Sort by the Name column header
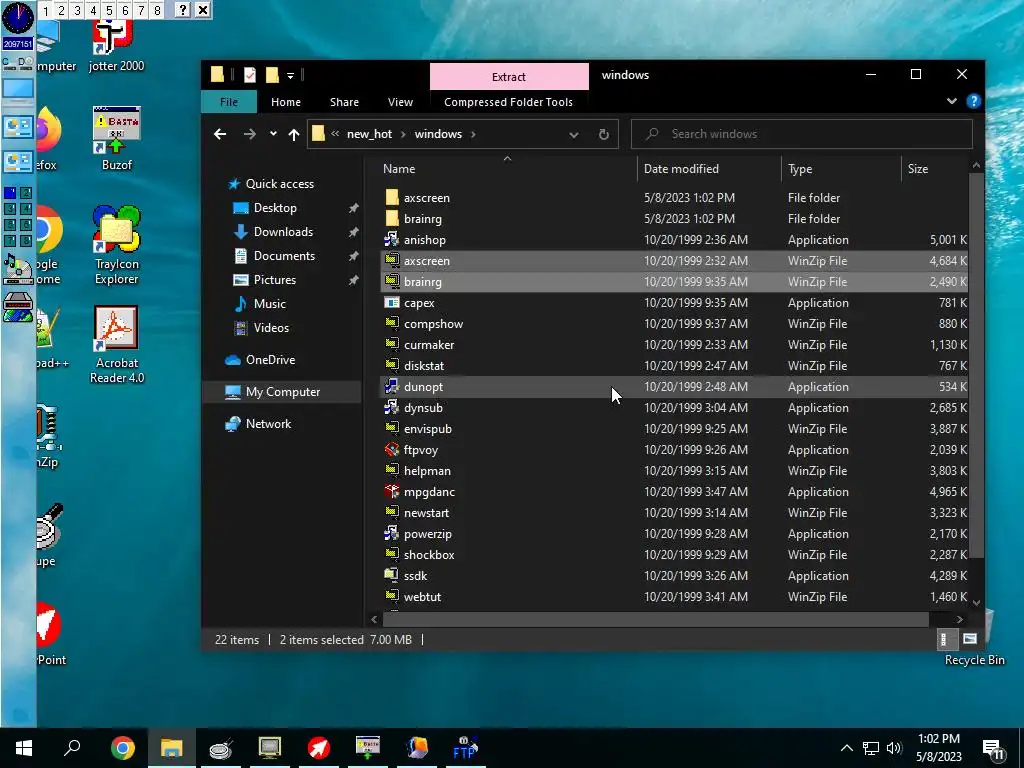Screen dimensions: 1024x768 (x=507, y=168)
